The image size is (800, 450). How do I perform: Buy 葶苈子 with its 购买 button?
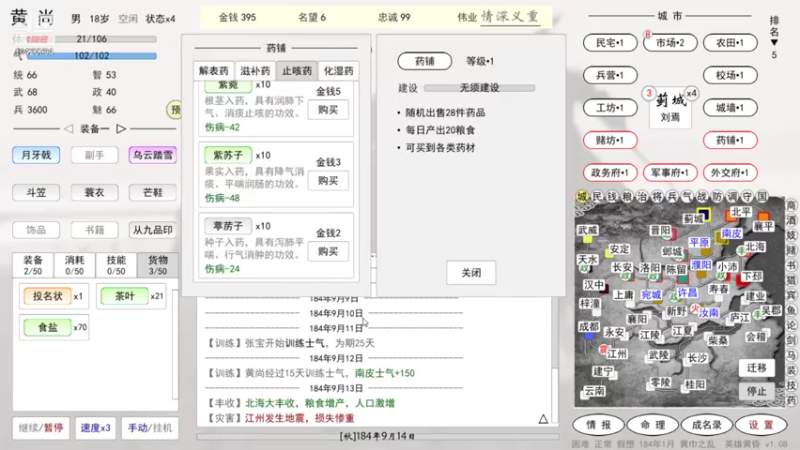(328, 252)
